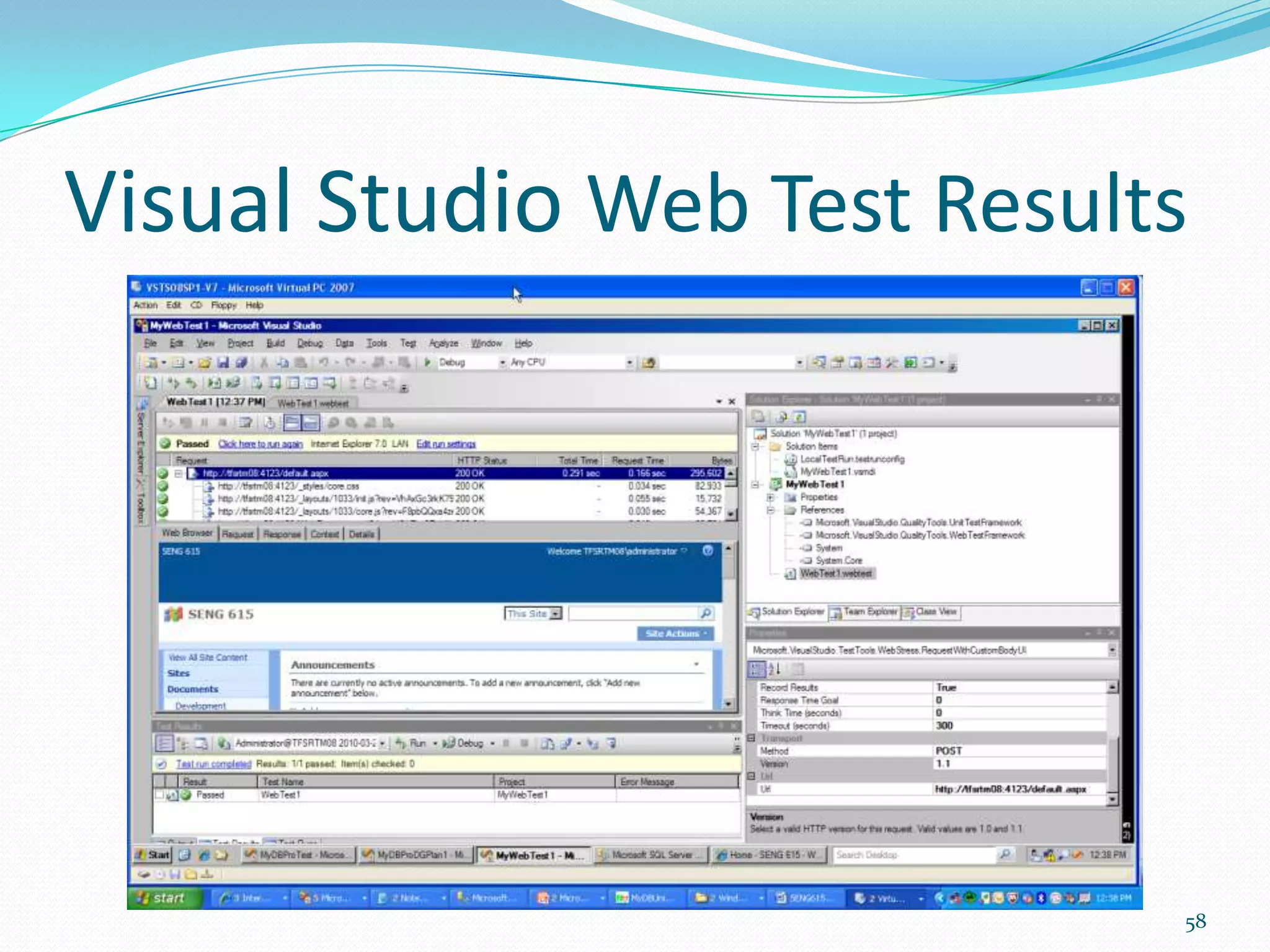Collapse the default.aspx request node

(178, 474)
